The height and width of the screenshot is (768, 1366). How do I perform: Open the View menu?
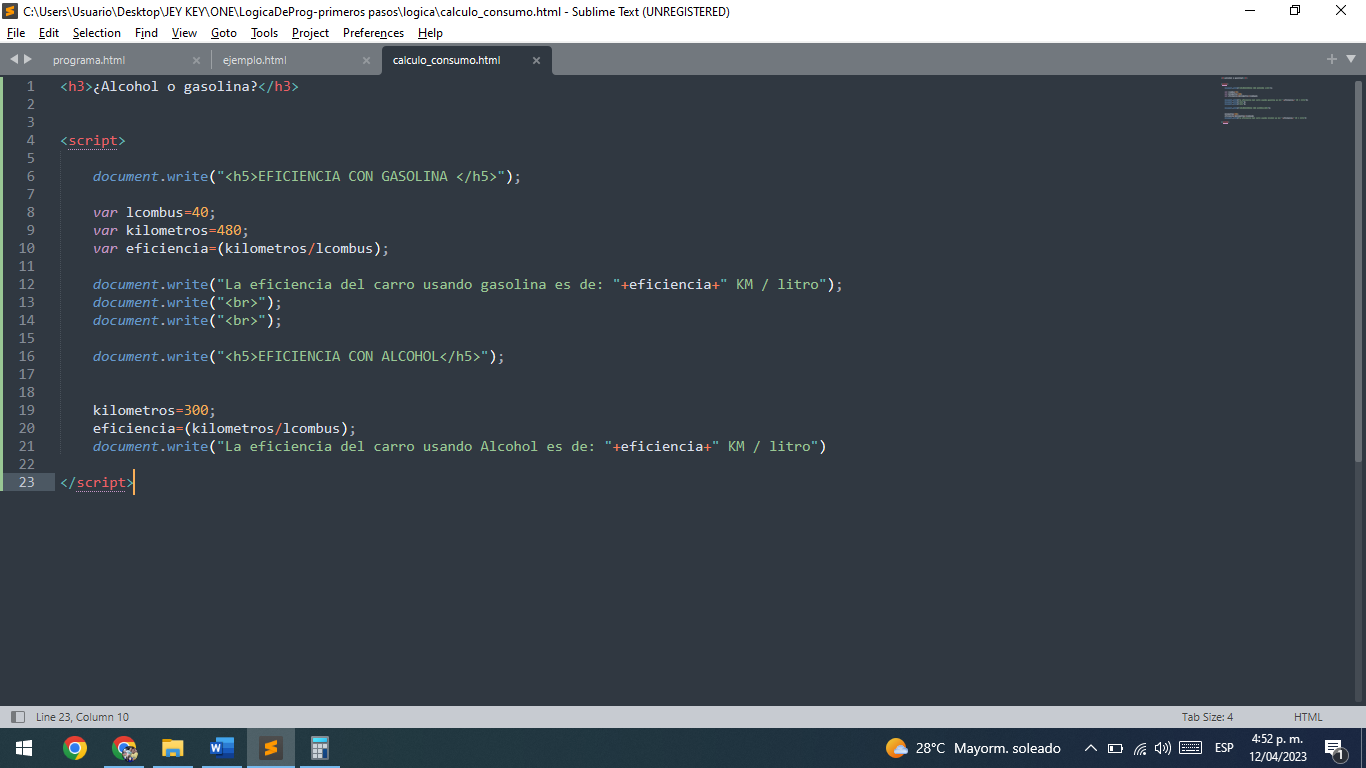(184, 33)
